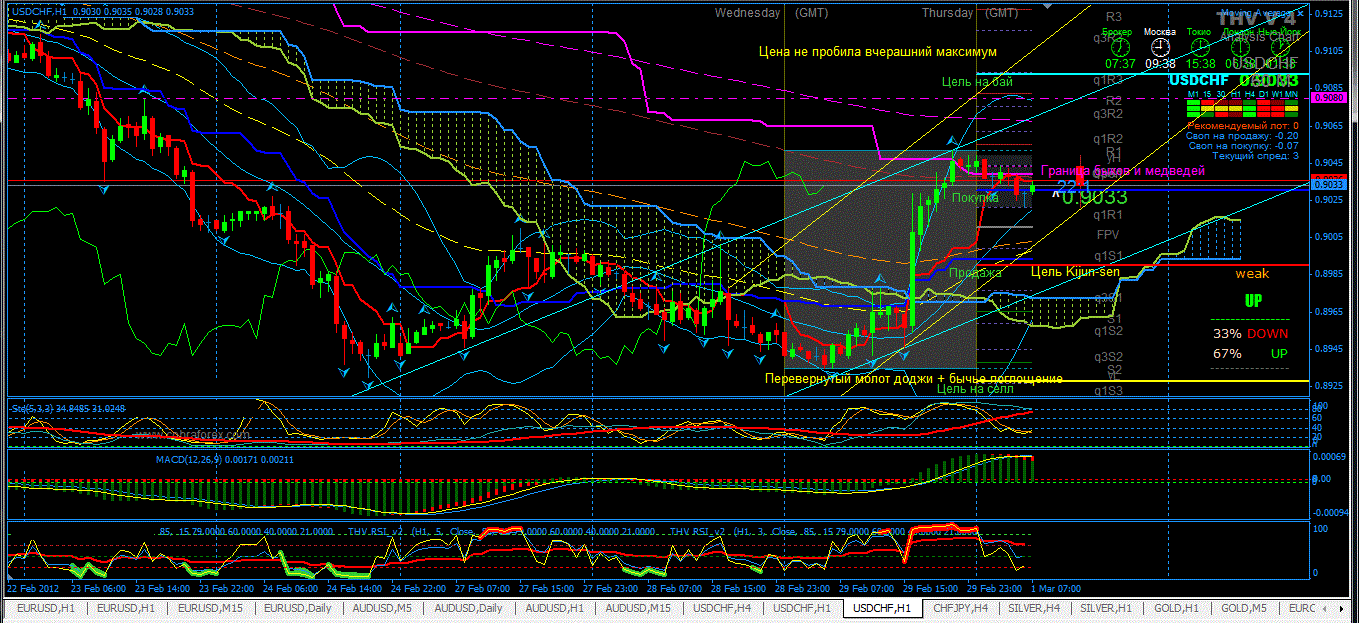
Task: Switch to the AUDUSD,M5 tab
Action: pos(383,608)
